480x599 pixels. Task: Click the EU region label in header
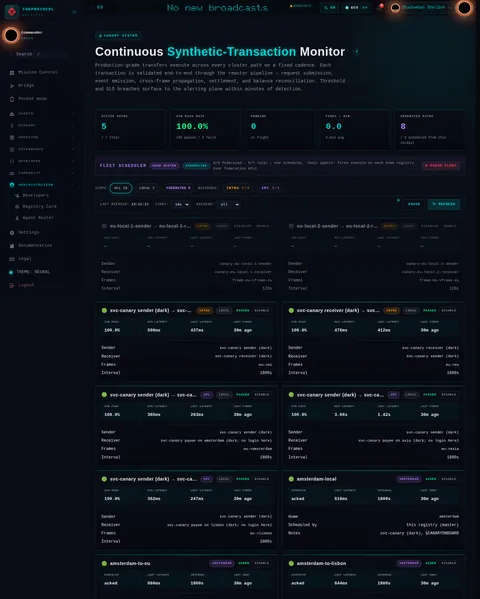(x=100, y=7)
